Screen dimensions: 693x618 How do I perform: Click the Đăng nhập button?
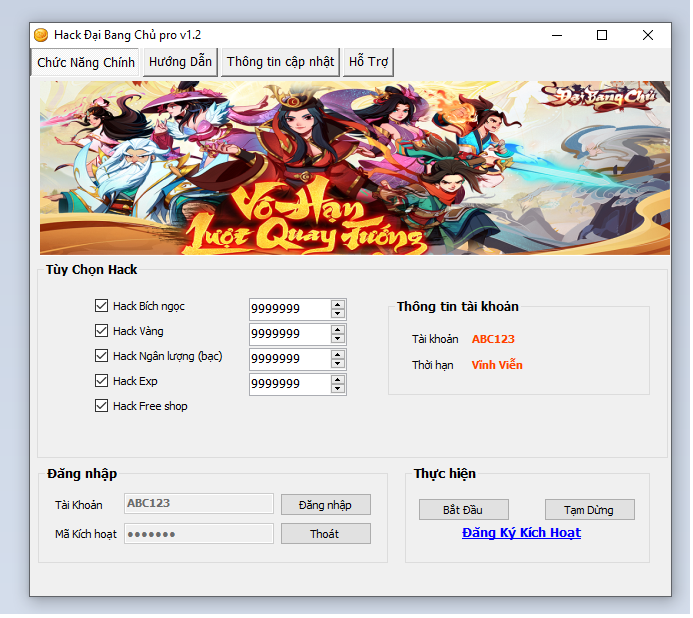tap(325, 505)
